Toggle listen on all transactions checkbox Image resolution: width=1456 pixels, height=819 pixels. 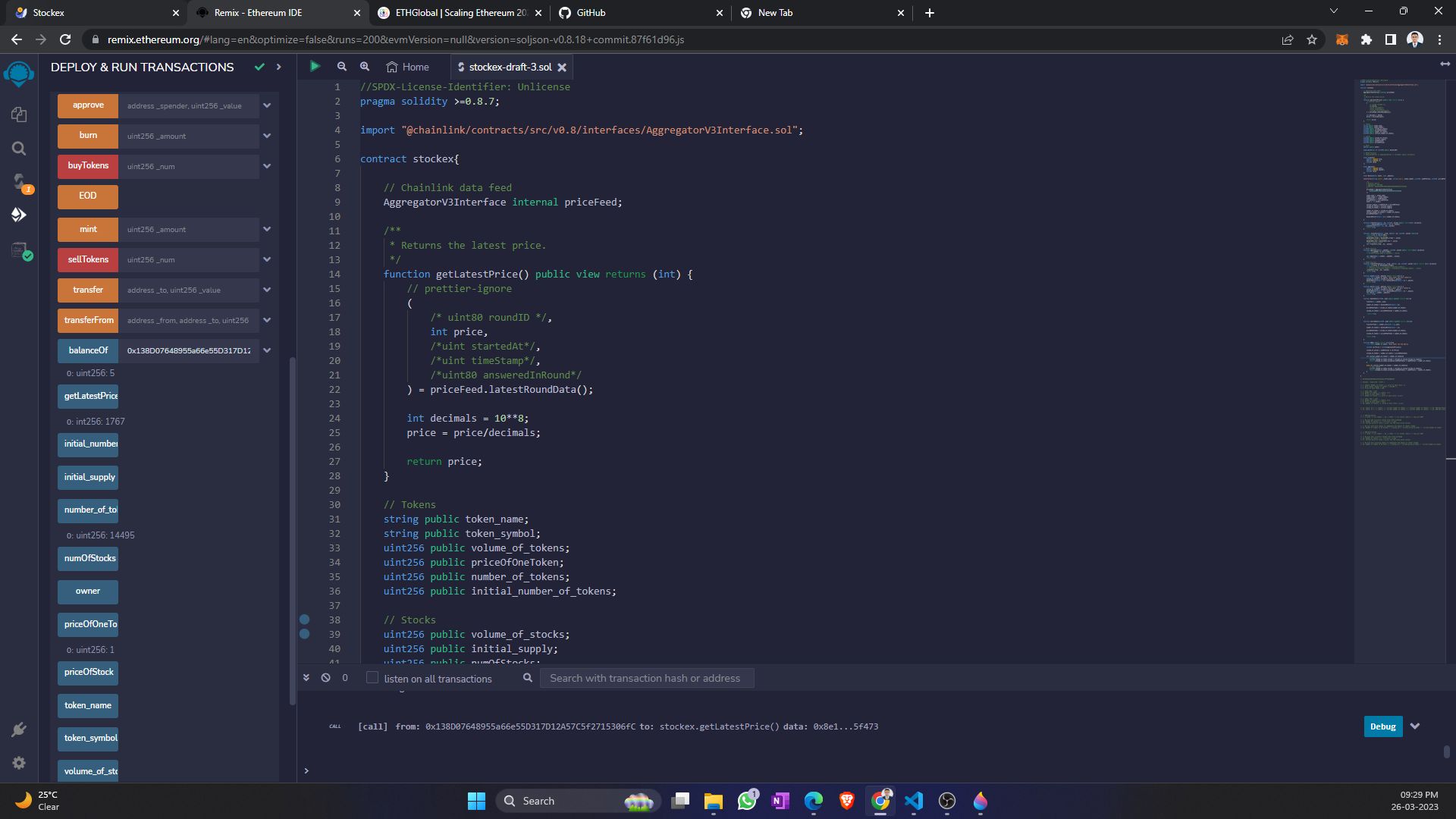point(371,678)
